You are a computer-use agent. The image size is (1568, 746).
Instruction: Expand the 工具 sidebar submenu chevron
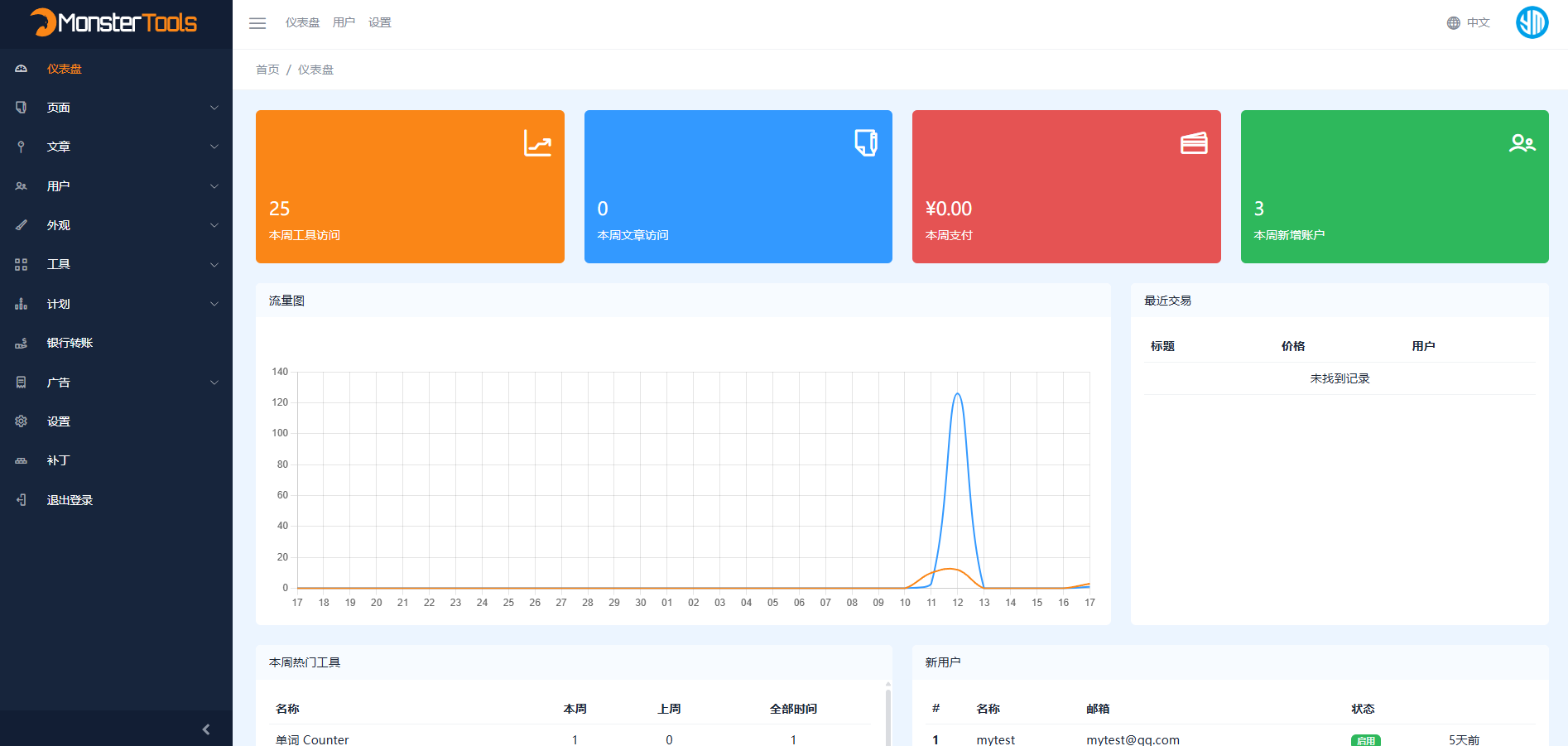click(x=214, y=265)
